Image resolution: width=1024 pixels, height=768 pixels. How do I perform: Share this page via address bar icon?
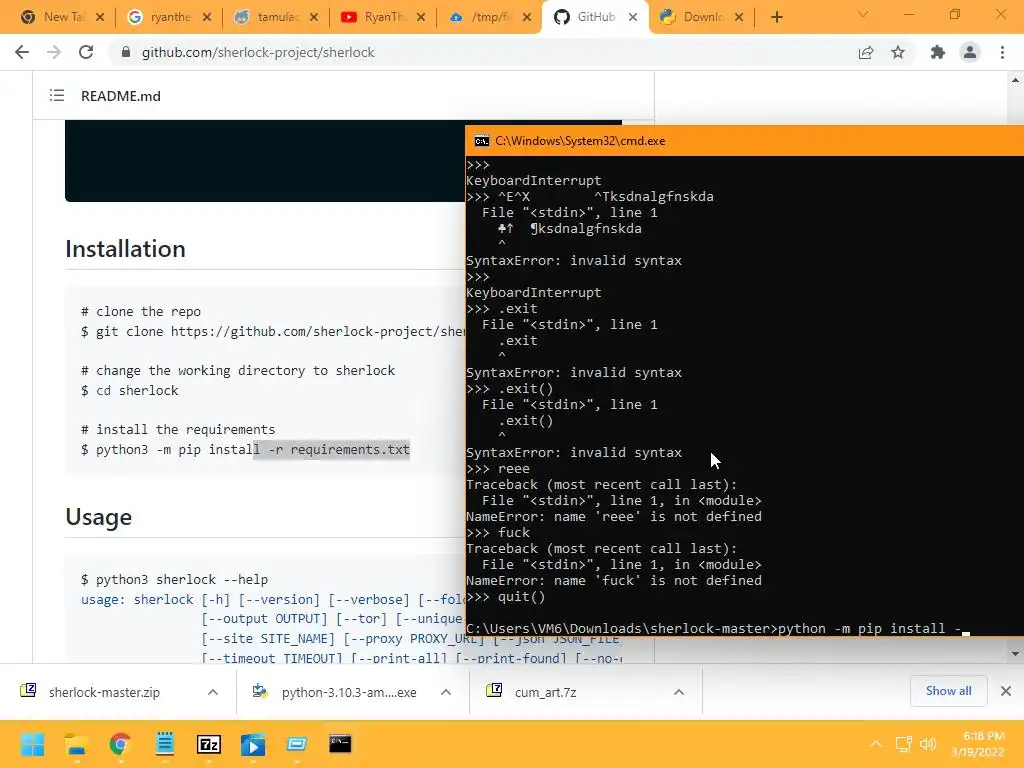point(866,52)
